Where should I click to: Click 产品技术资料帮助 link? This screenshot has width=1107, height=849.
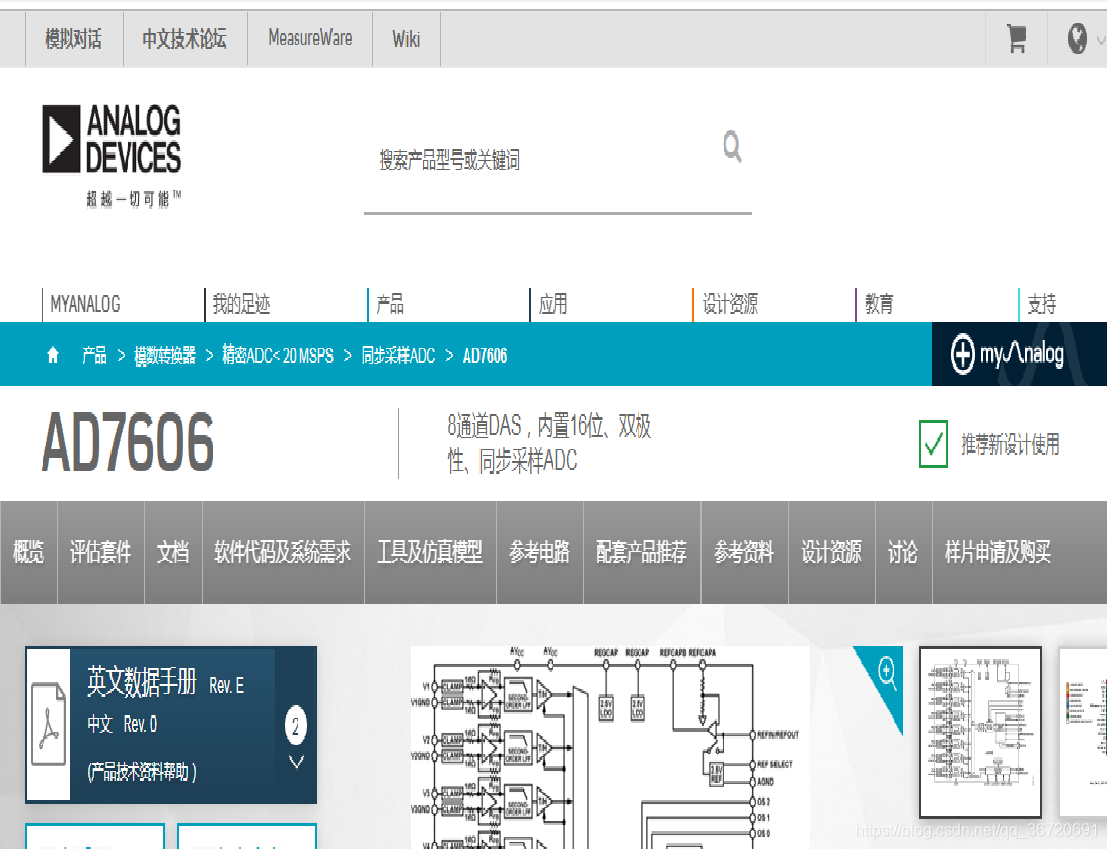[142, 772]
